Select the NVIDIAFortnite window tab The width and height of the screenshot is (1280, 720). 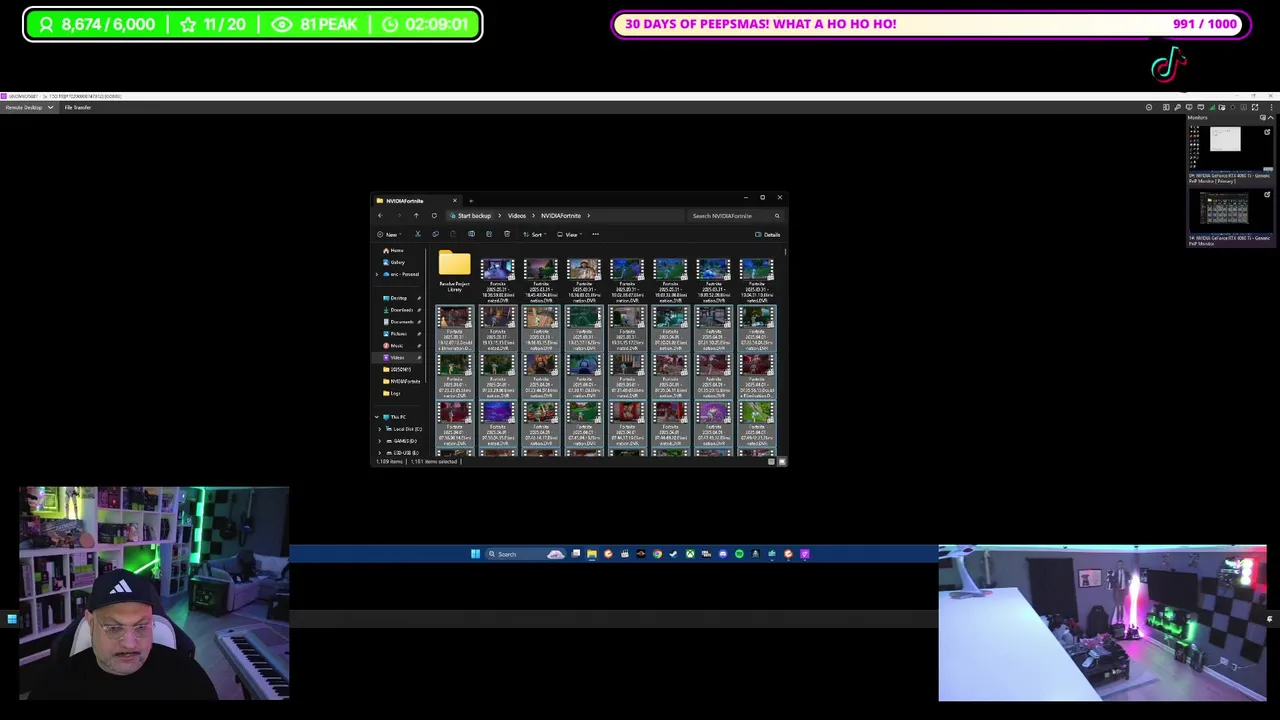pyautogui.click(x=415, y=200)
